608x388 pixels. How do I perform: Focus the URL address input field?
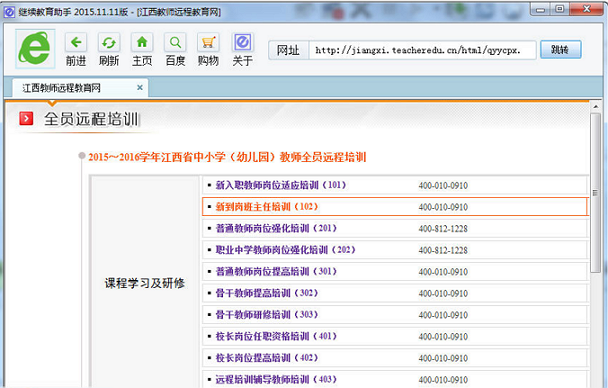coord(422,50)
